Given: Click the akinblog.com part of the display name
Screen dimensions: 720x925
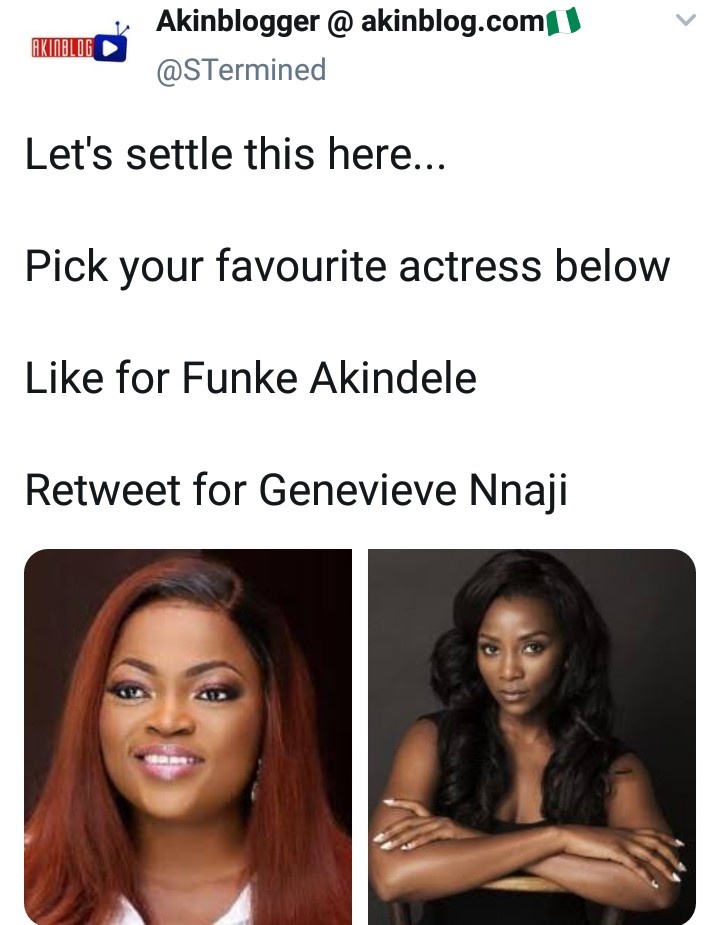Looking at the screenshot, I should 451,22.
